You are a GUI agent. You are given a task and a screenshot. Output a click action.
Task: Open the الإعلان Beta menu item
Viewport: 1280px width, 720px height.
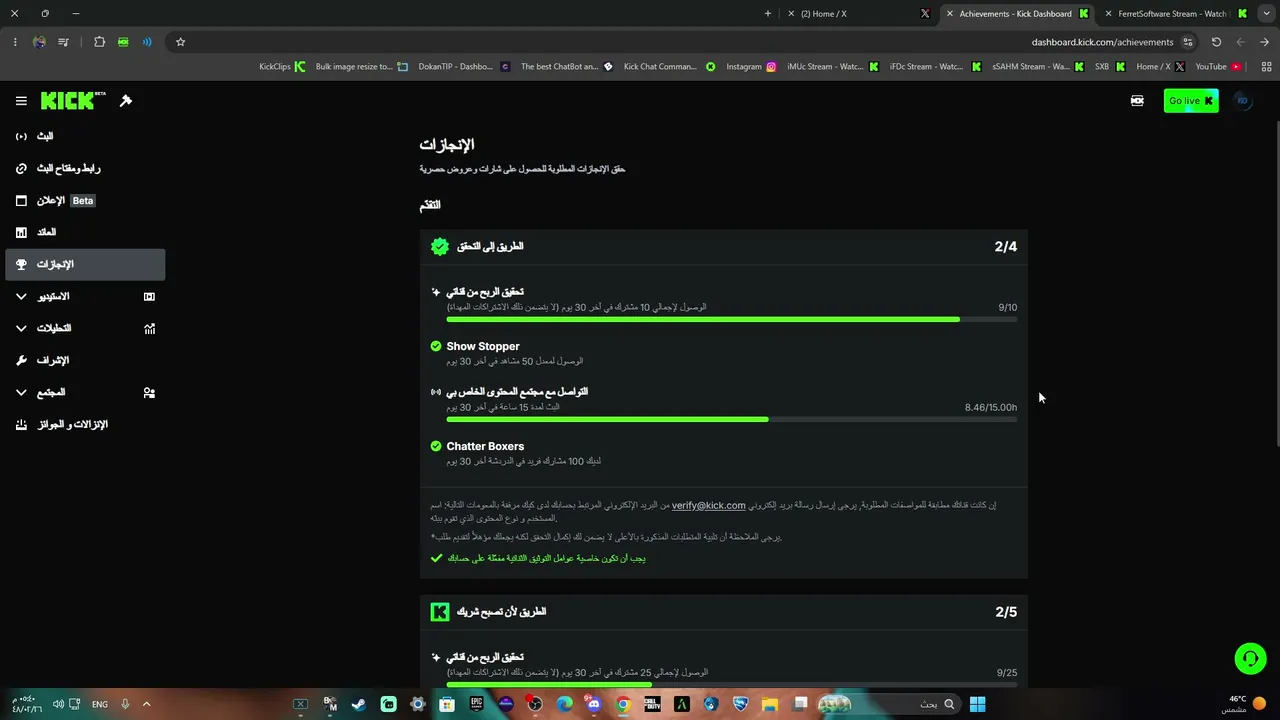[x=85, y=200]
